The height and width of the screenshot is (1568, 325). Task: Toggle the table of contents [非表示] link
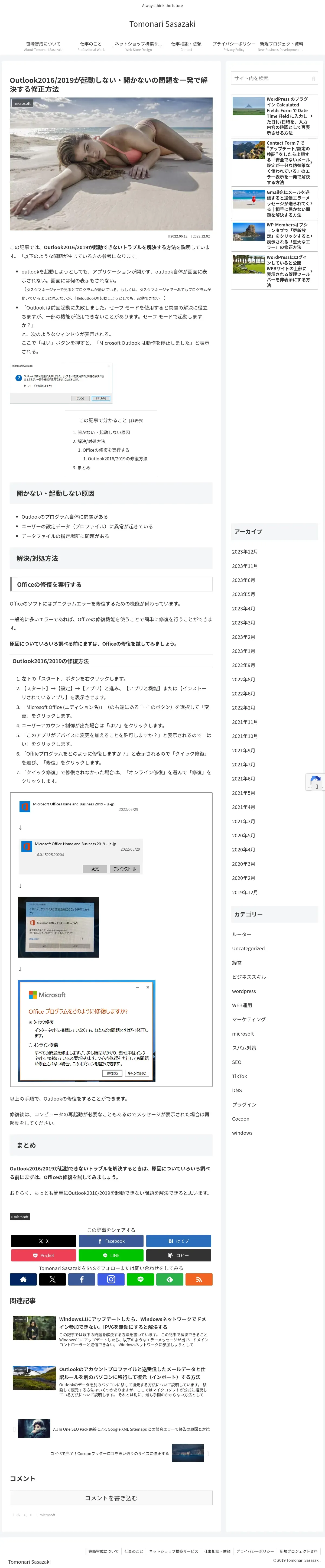[x=136, y=421]
